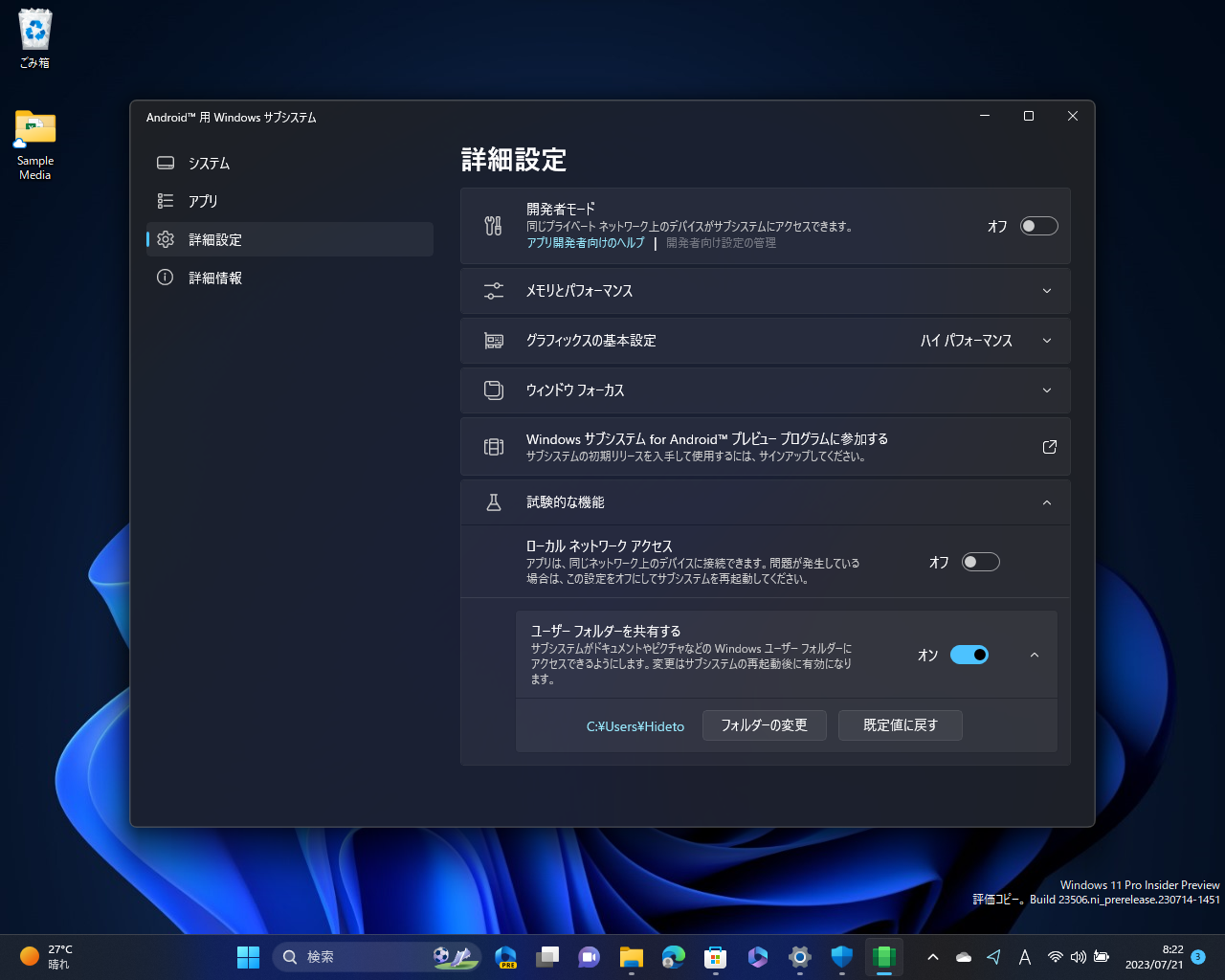The image size is (1225, 980).
Task: Open notification center via the badge counter
Action: click(x=1196, y=956)
